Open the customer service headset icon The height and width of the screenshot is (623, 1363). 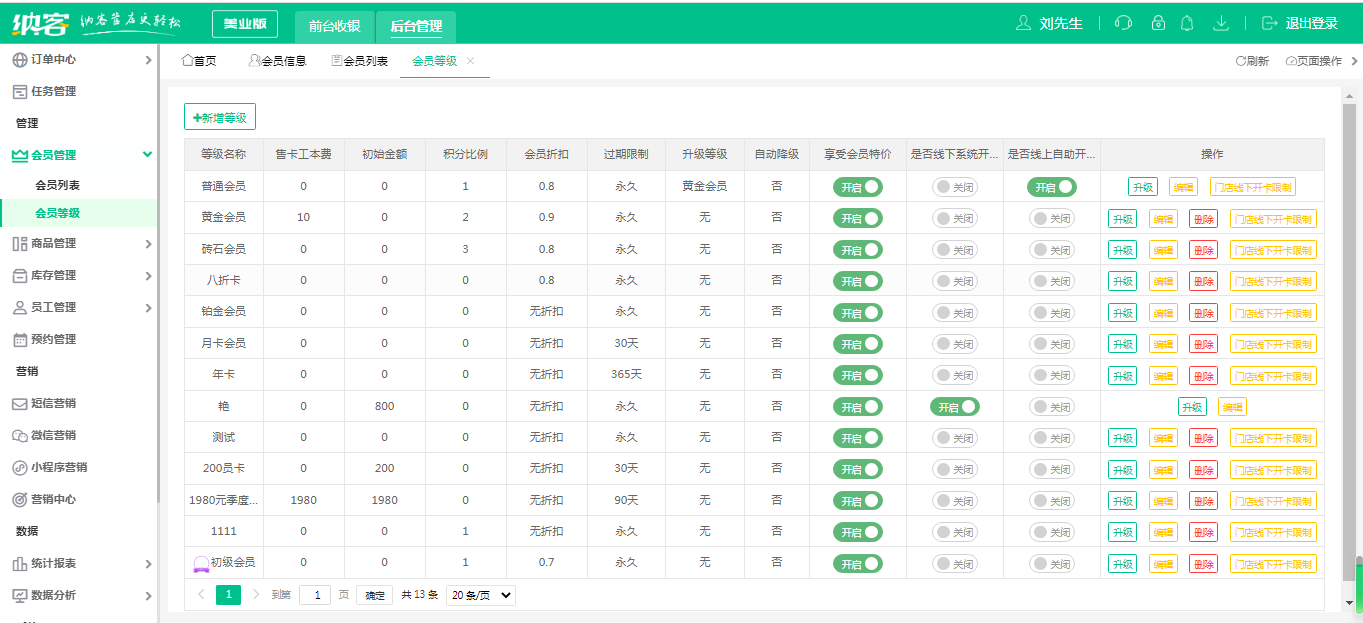tap(1122, 23)
